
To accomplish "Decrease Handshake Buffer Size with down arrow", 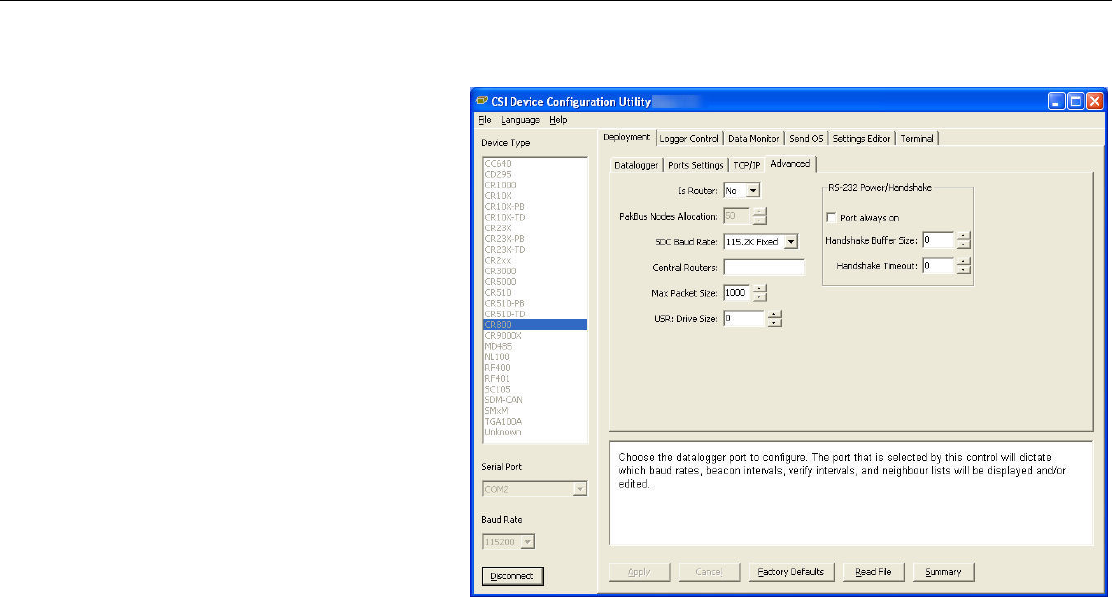I will (x=963, y=245).
